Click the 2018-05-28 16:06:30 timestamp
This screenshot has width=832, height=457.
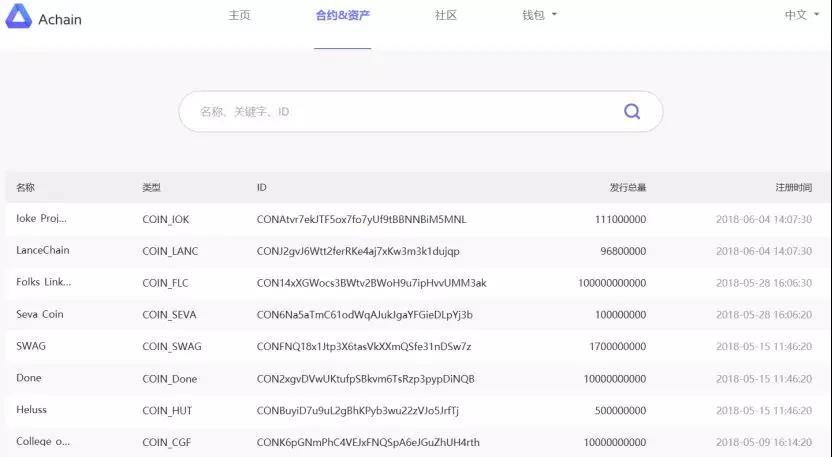point(764,283)
